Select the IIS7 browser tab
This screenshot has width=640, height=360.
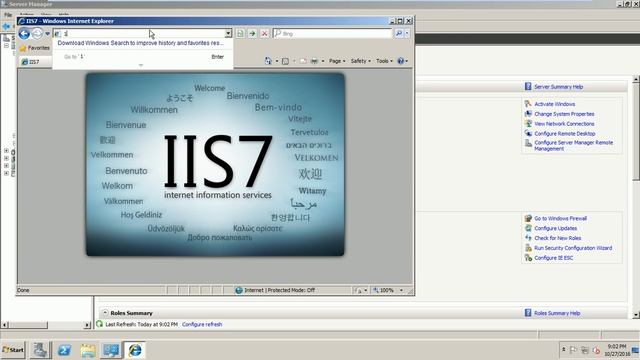(35, 62)
